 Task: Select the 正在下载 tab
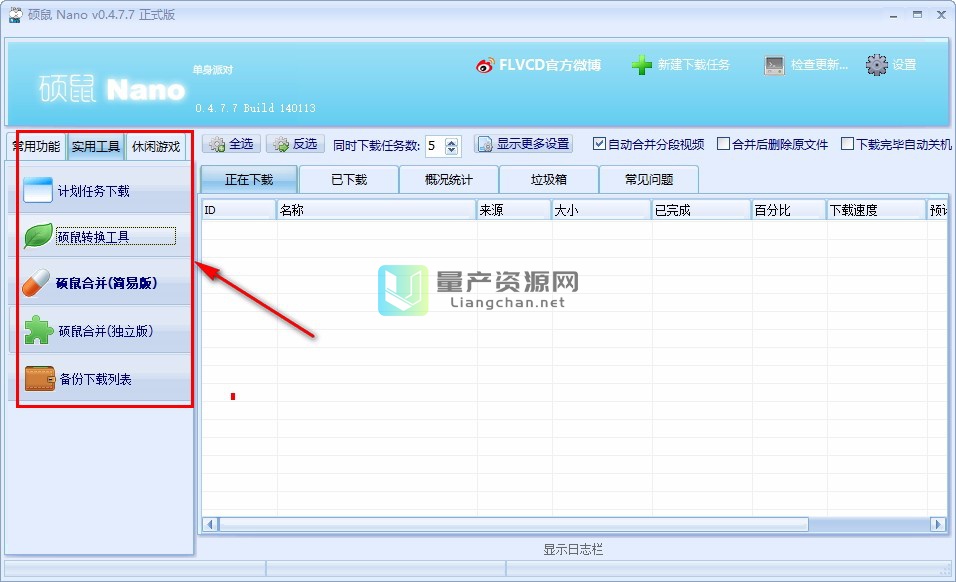(x=249, y=179)
